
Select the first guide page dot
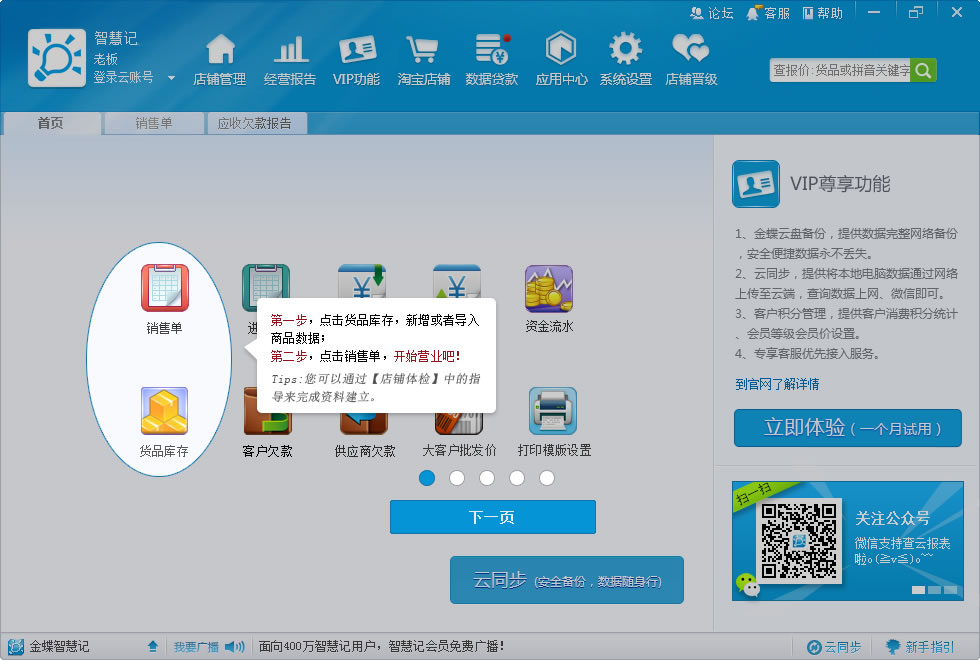(x=427, y=478)
